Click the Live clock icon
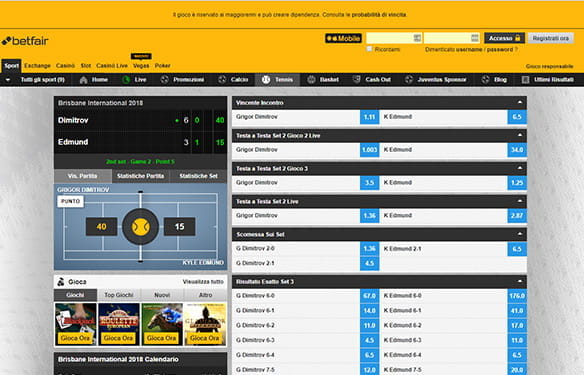This screenshot has width=584, height=375. click(126, 80)
